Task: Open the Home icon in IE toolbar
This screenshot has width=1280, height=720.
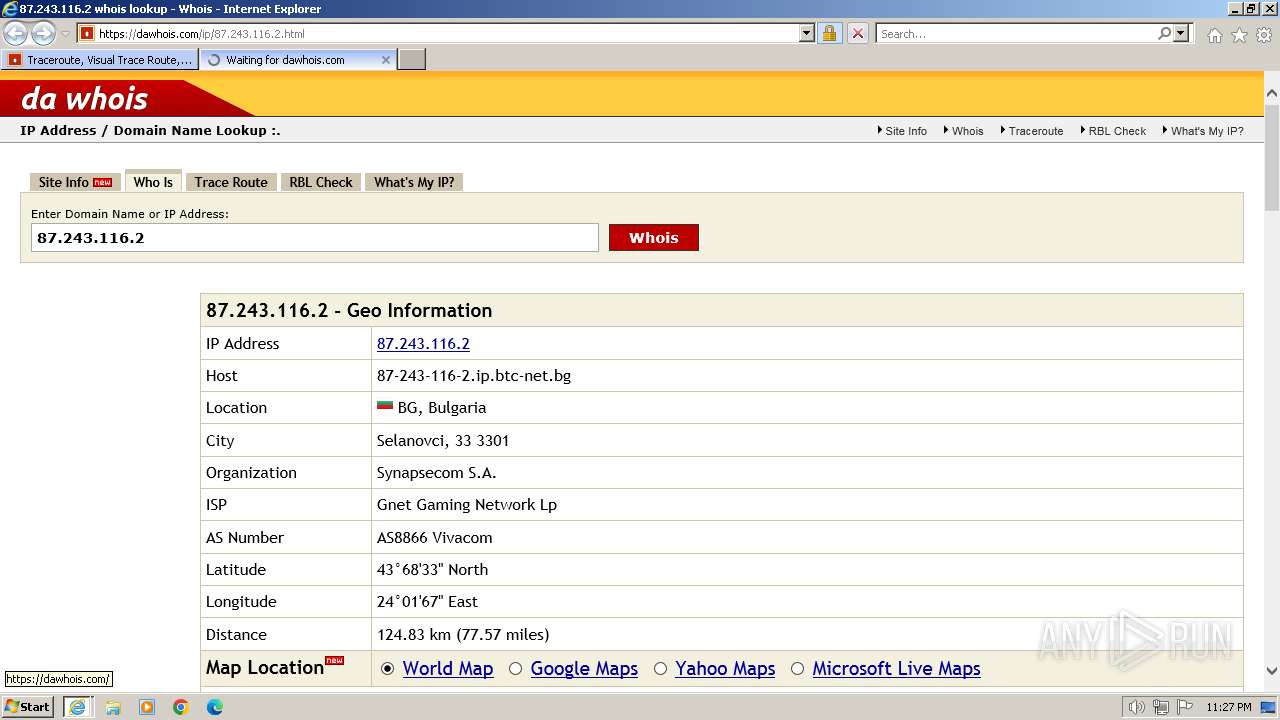Action: click(1214, 35)
